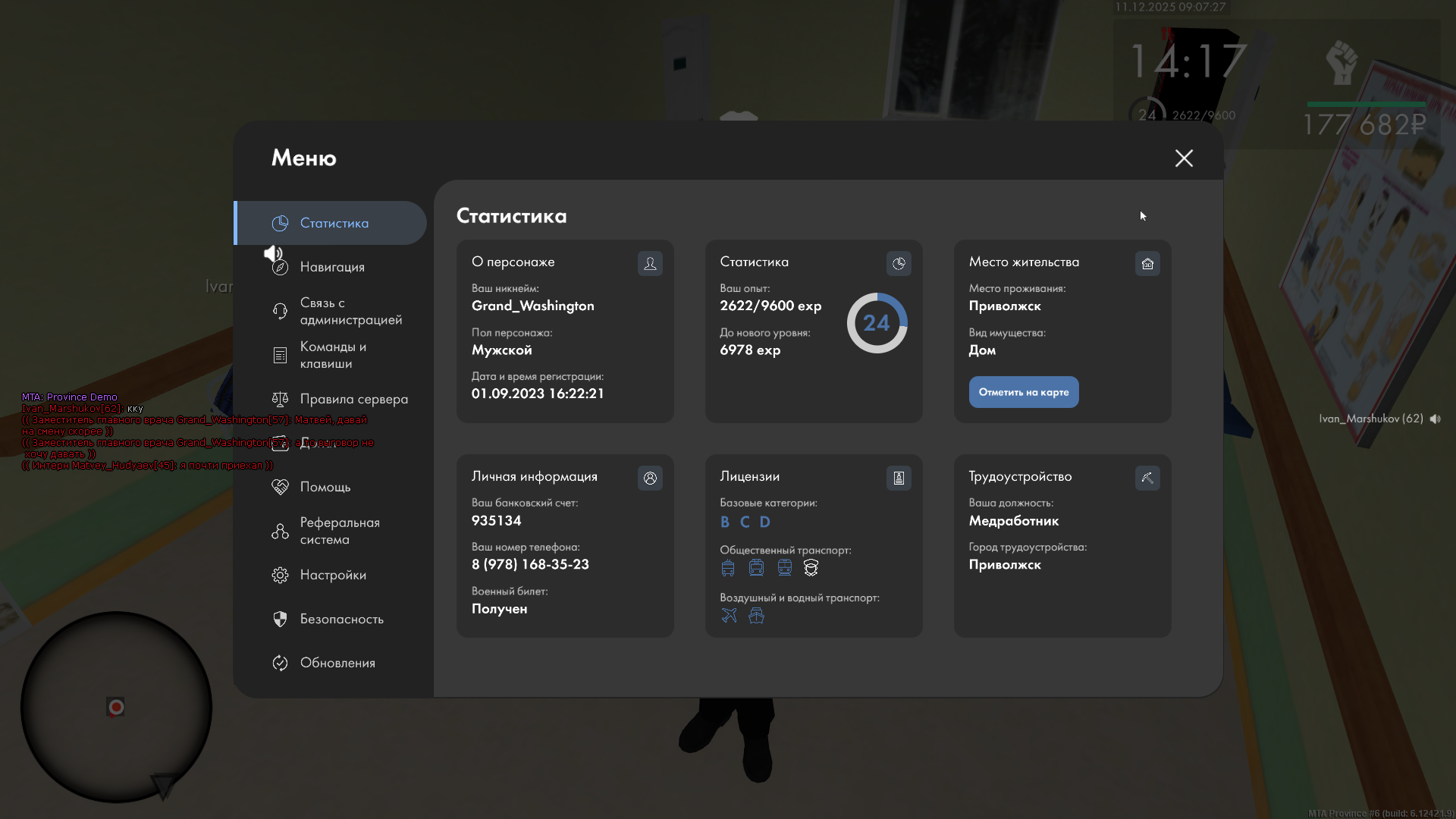Open the Помощь section
Screen dimensions: 1456x819
click(325, 487)
